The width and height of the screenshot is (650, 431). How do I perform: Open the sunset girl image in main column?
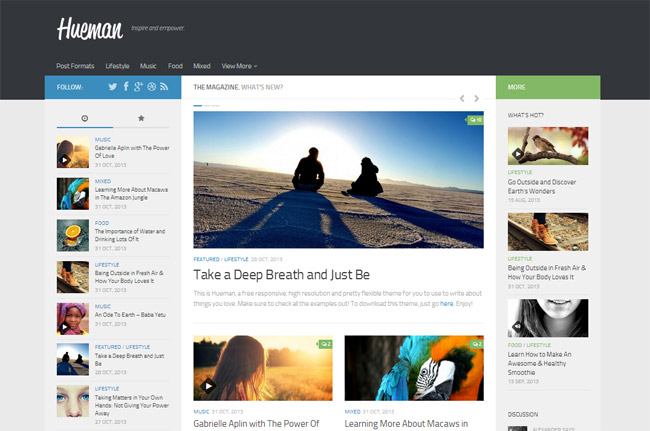[263, 368]
